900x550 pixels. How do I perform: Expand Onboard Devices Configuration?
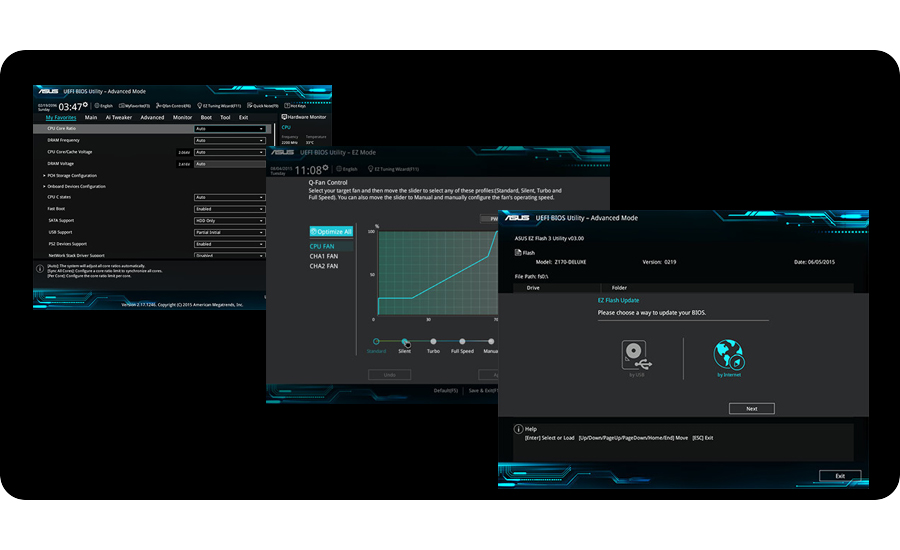(x=74, y=186)
